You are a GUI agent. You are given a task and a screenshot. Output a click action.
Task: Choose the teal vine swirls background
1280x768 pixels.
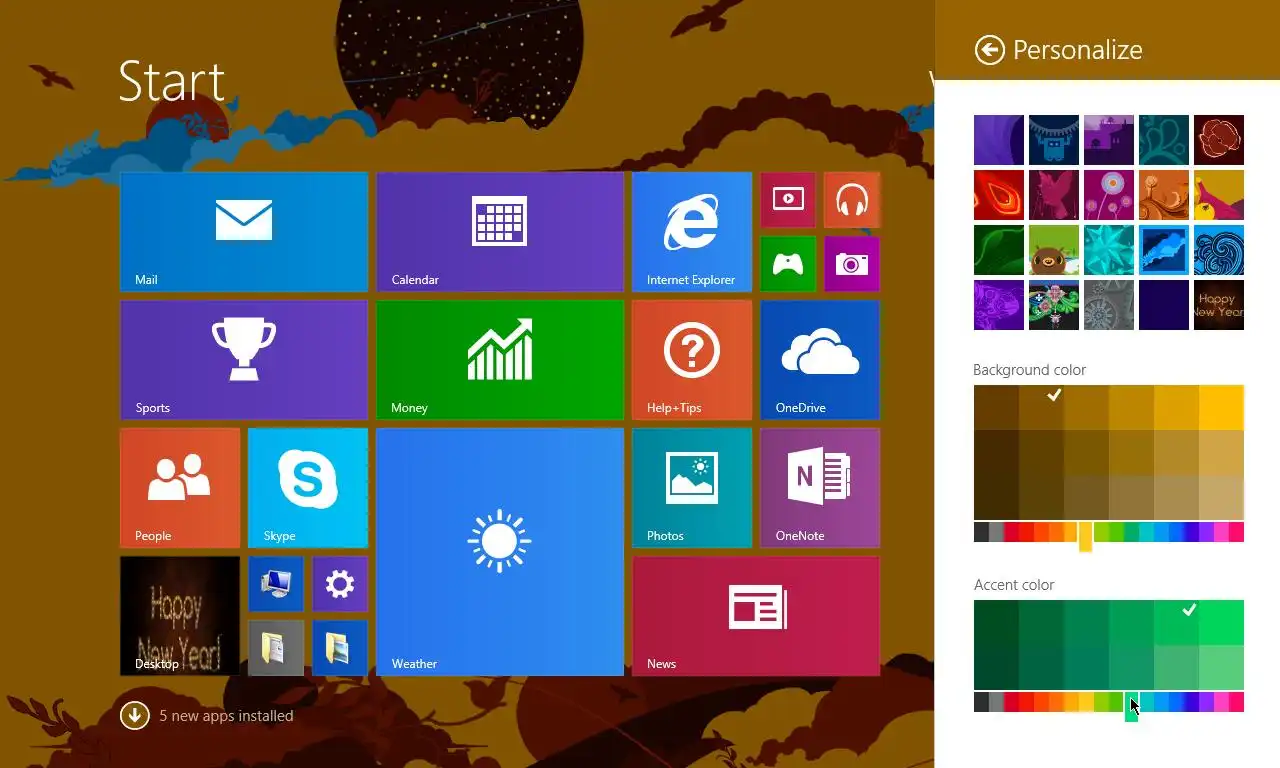tap(1164, 140)
